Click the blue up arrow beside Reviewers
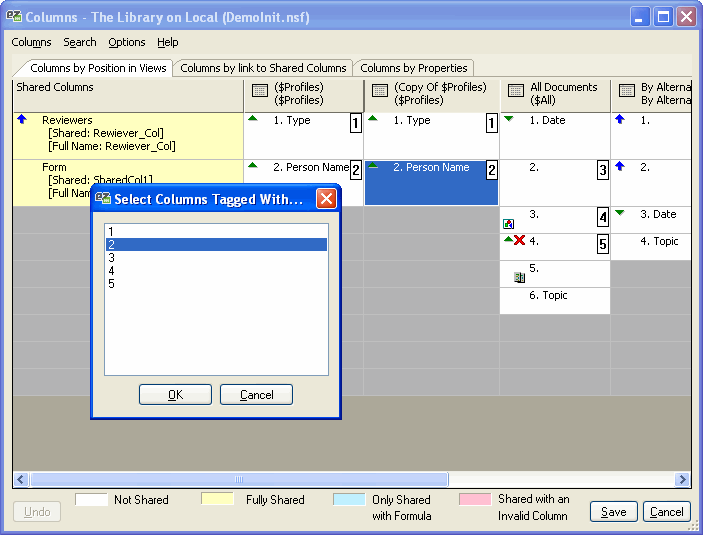The width and height of the screenshot is (703, 535). (22, 120)
